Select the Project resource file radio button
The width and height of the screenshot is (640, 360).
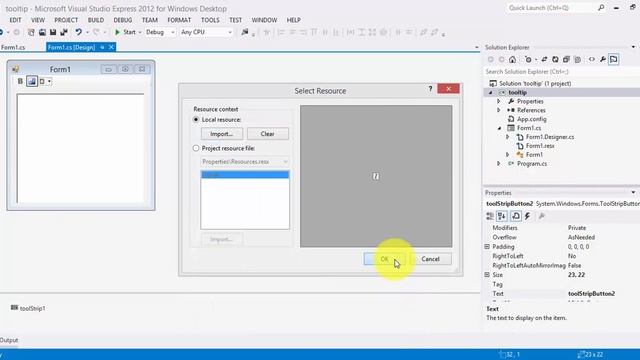point(196,148)
